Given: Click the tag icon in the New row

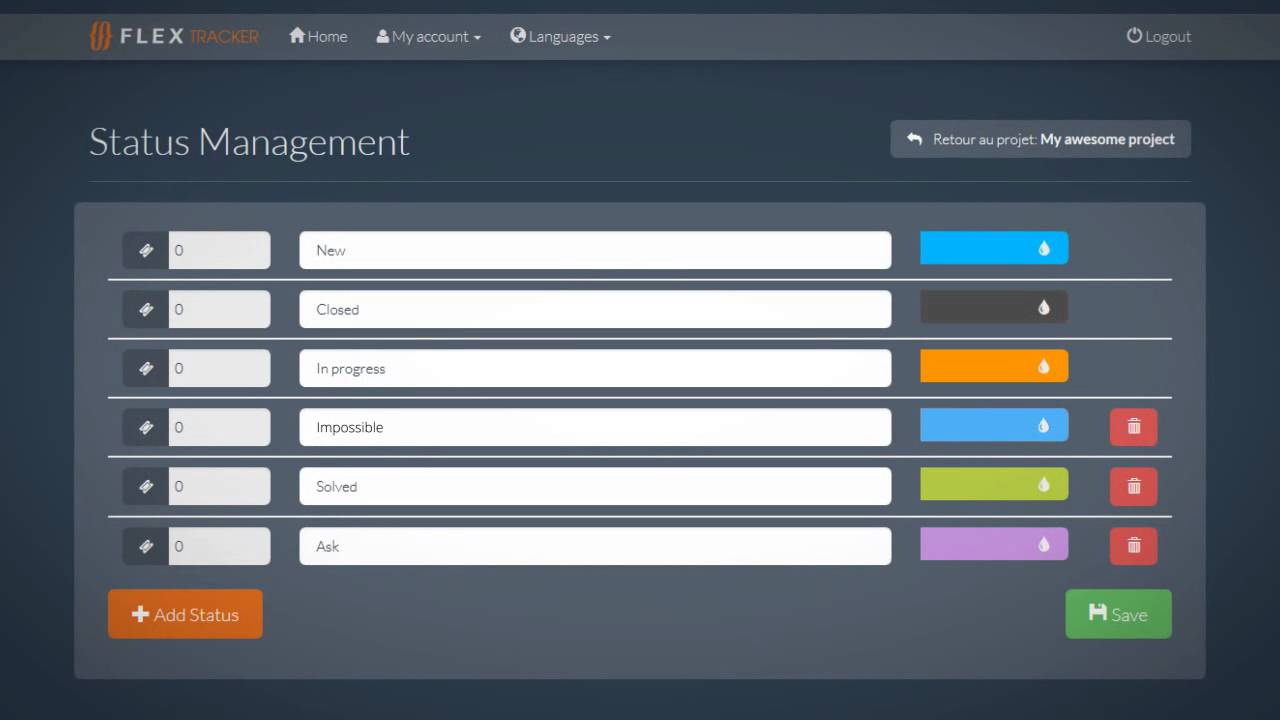Looking at the screenshot, I should click(x=146, y=250).
